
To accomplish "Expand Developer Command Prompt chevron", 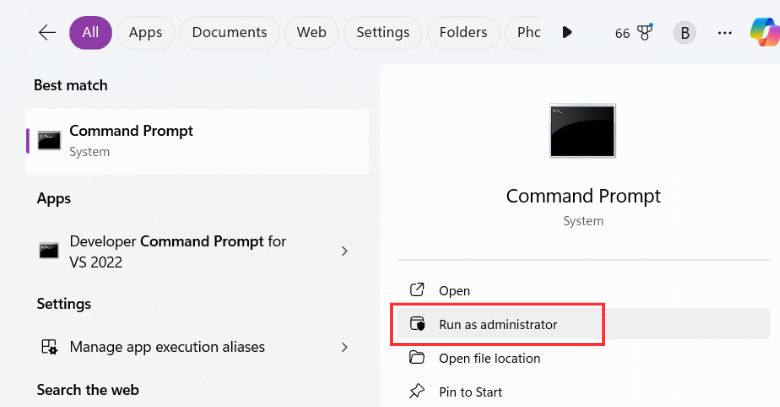I will click(344, 251).
